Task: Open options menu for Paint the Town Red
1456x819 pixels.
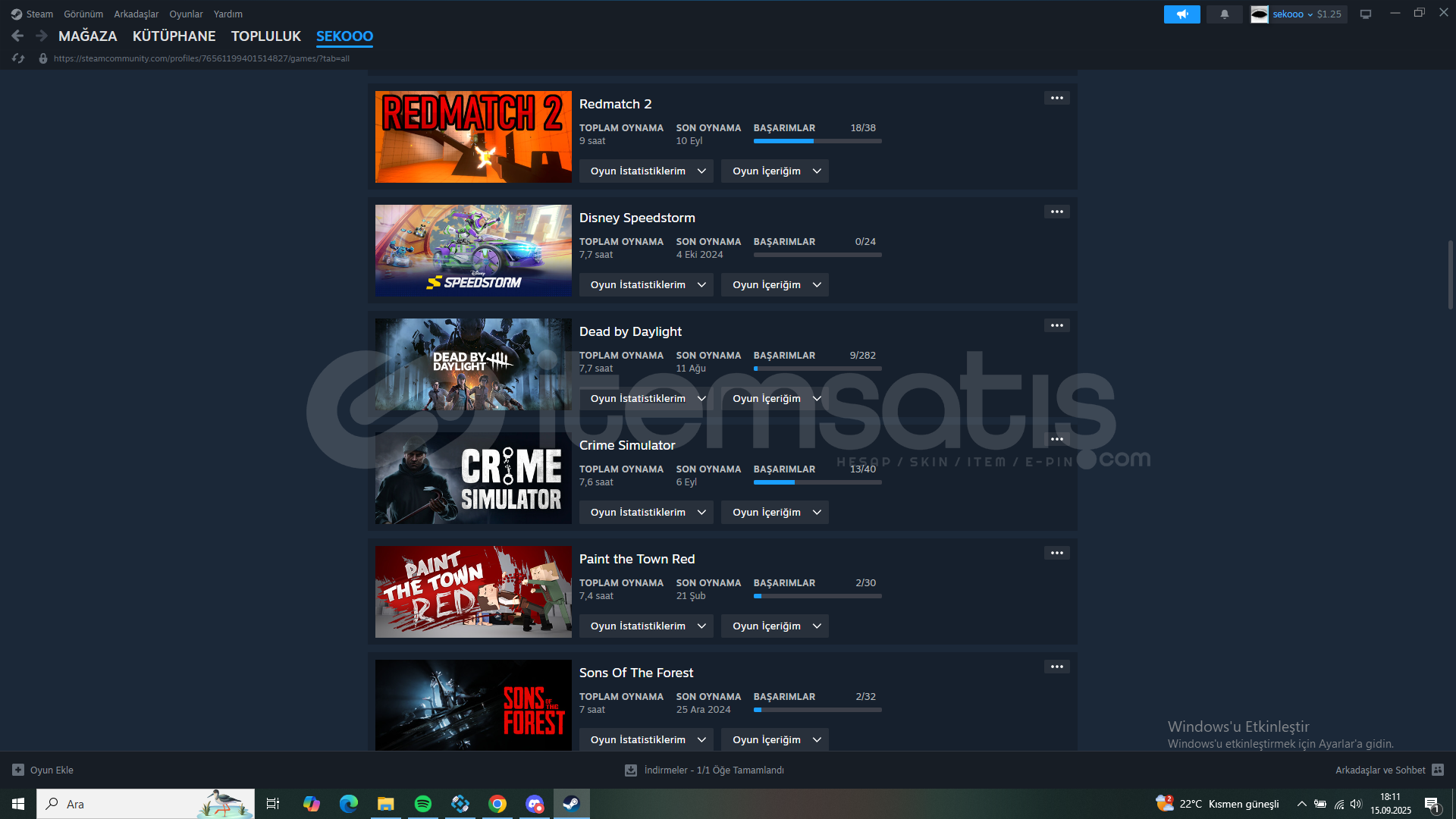Action: click(x=1056, y=553)
